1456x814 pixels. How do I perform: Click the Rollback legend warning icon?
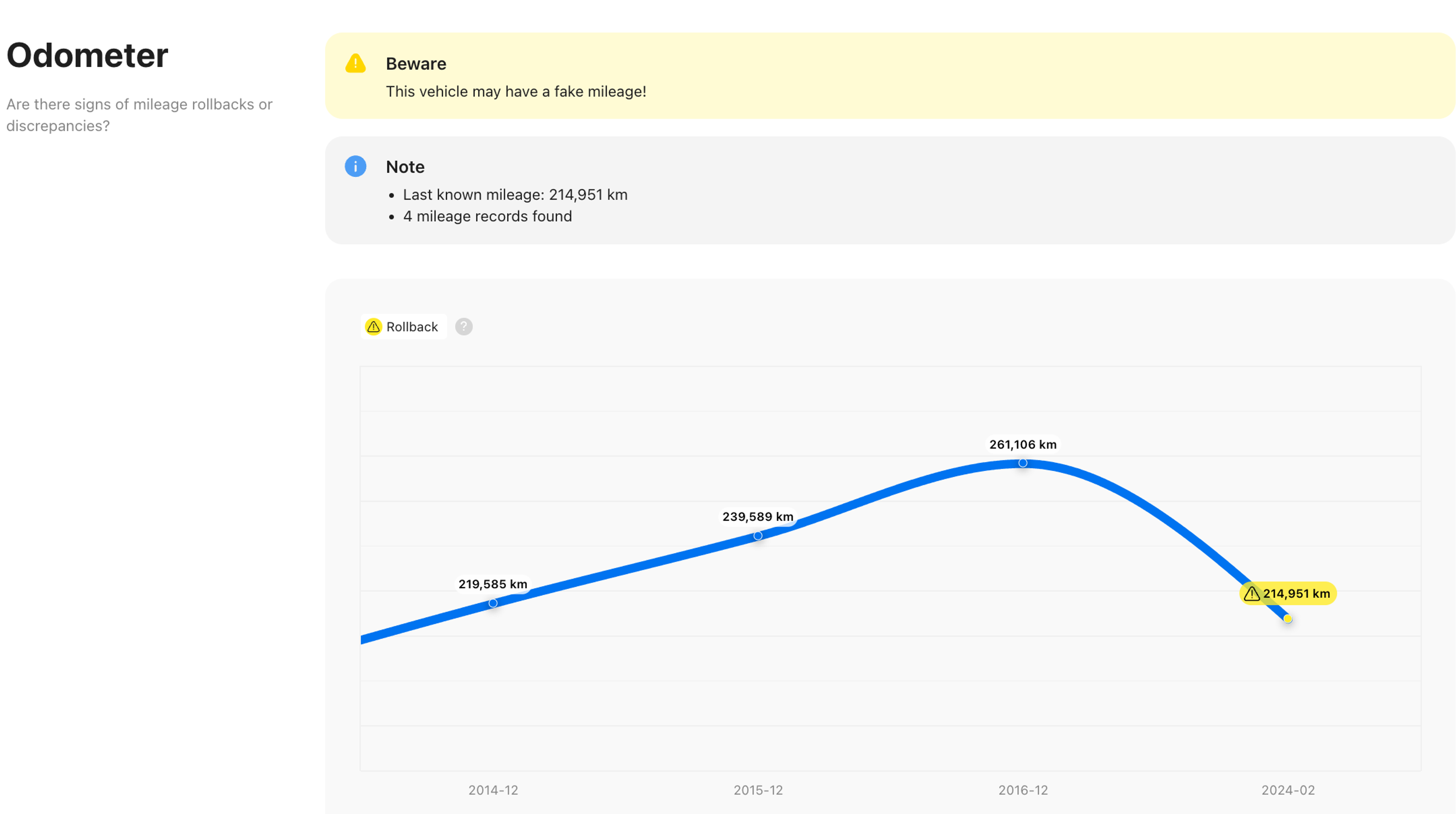tap(373, 327)
